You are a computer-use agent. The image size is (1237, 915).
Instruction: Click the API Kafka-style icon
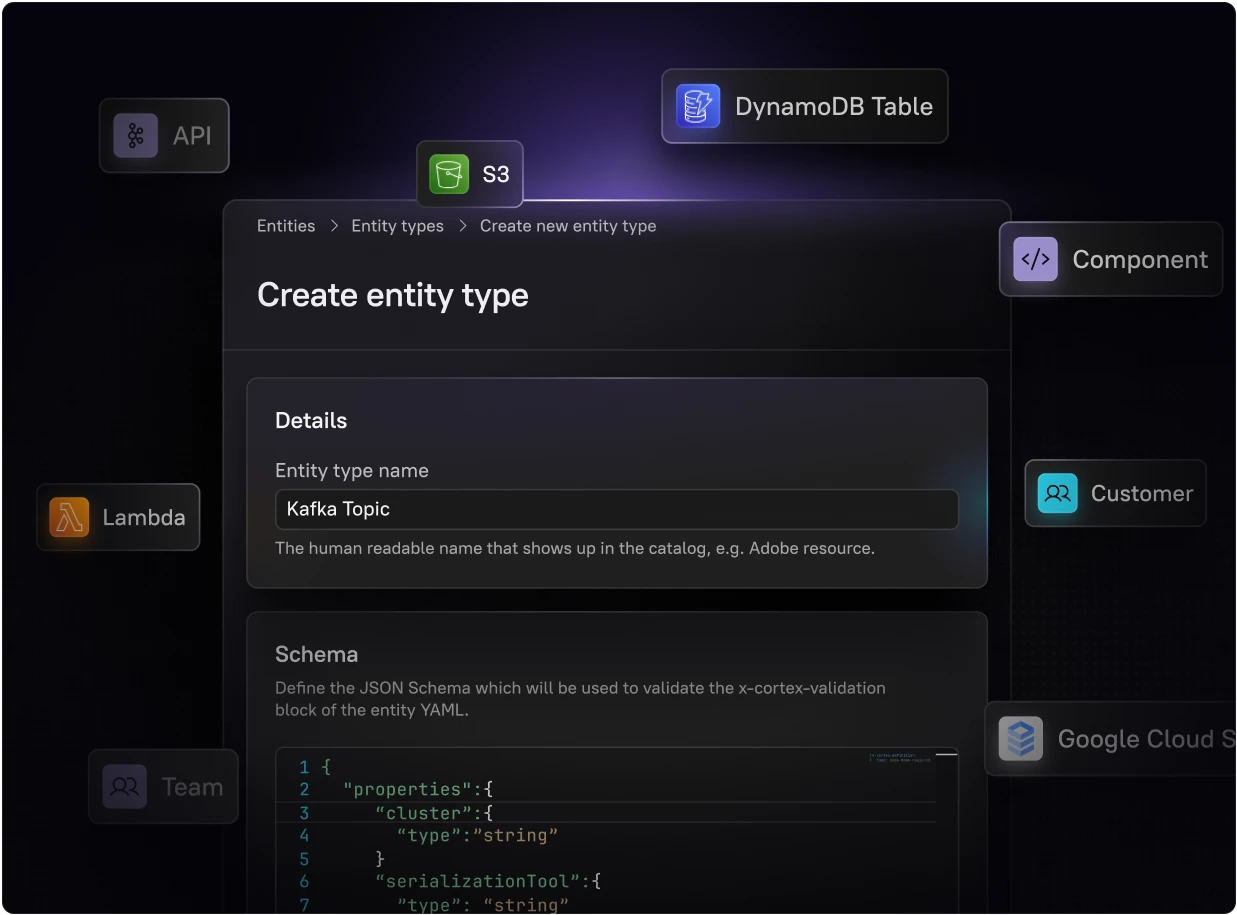pos(135,136)
